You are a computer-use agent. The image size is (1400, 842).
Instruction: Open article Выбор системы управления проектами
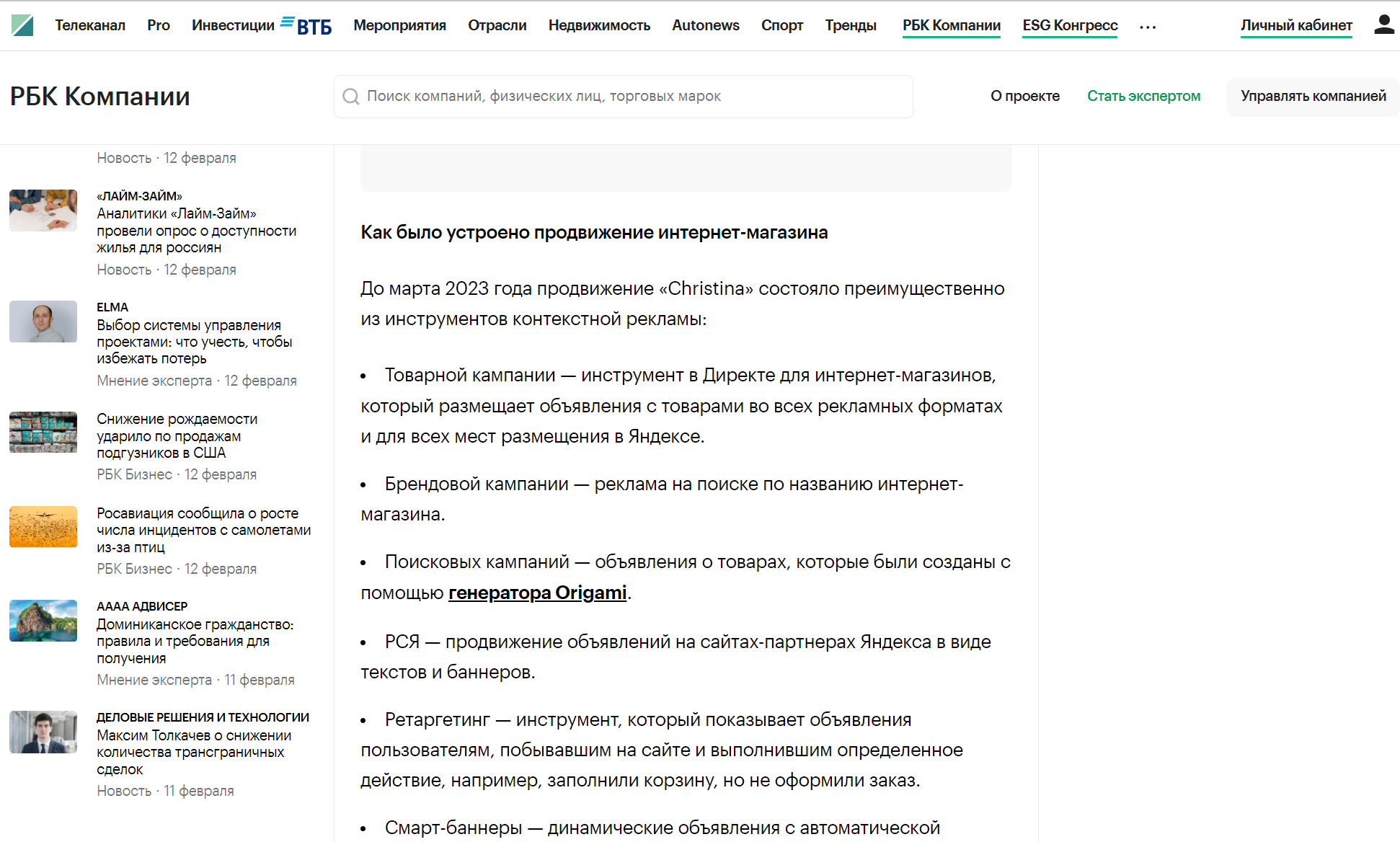pos(195,342)
